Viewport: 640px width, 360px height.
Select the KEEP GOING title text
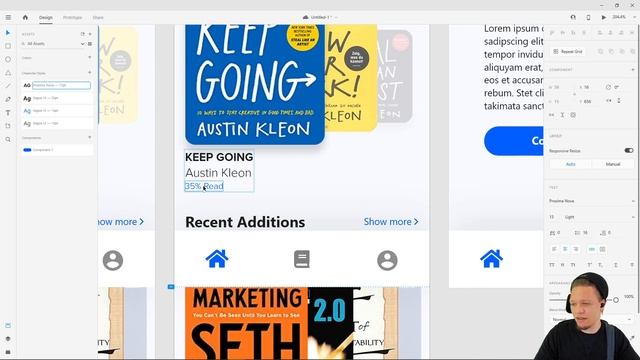pos(219,157)
